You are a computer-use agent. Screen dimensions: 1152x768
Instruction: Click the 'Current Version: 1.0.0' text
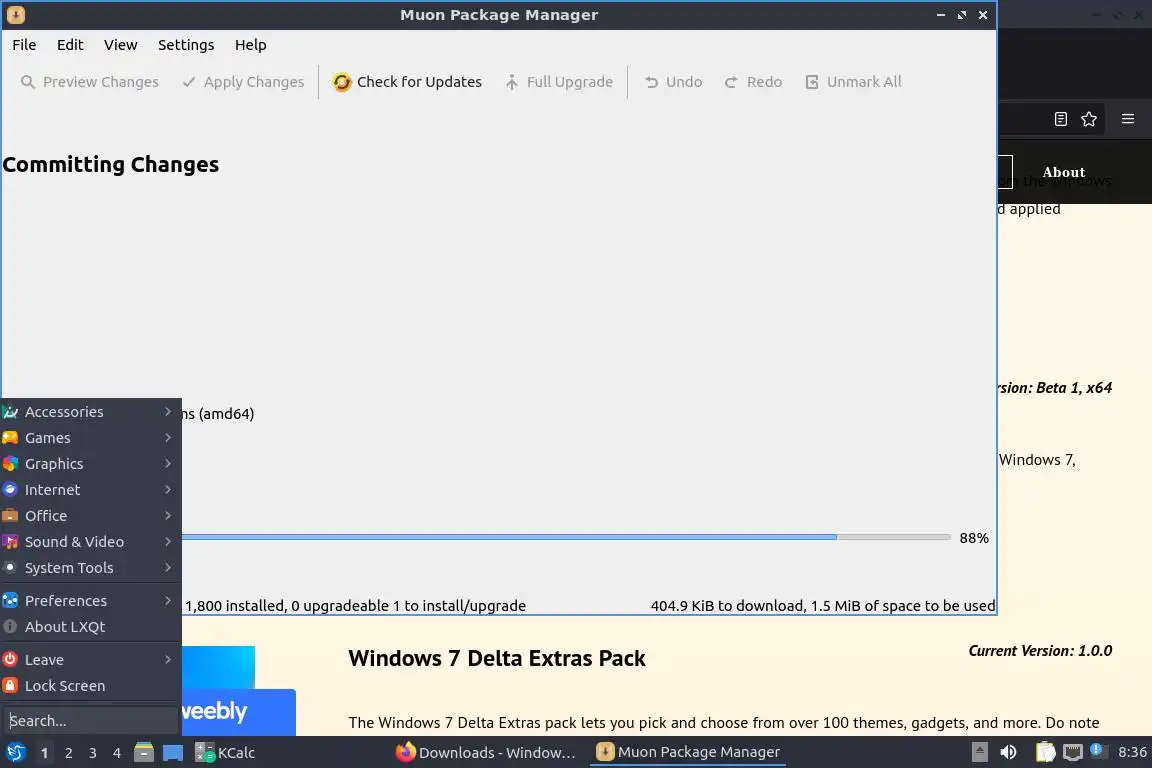(x=1040, y=650)
